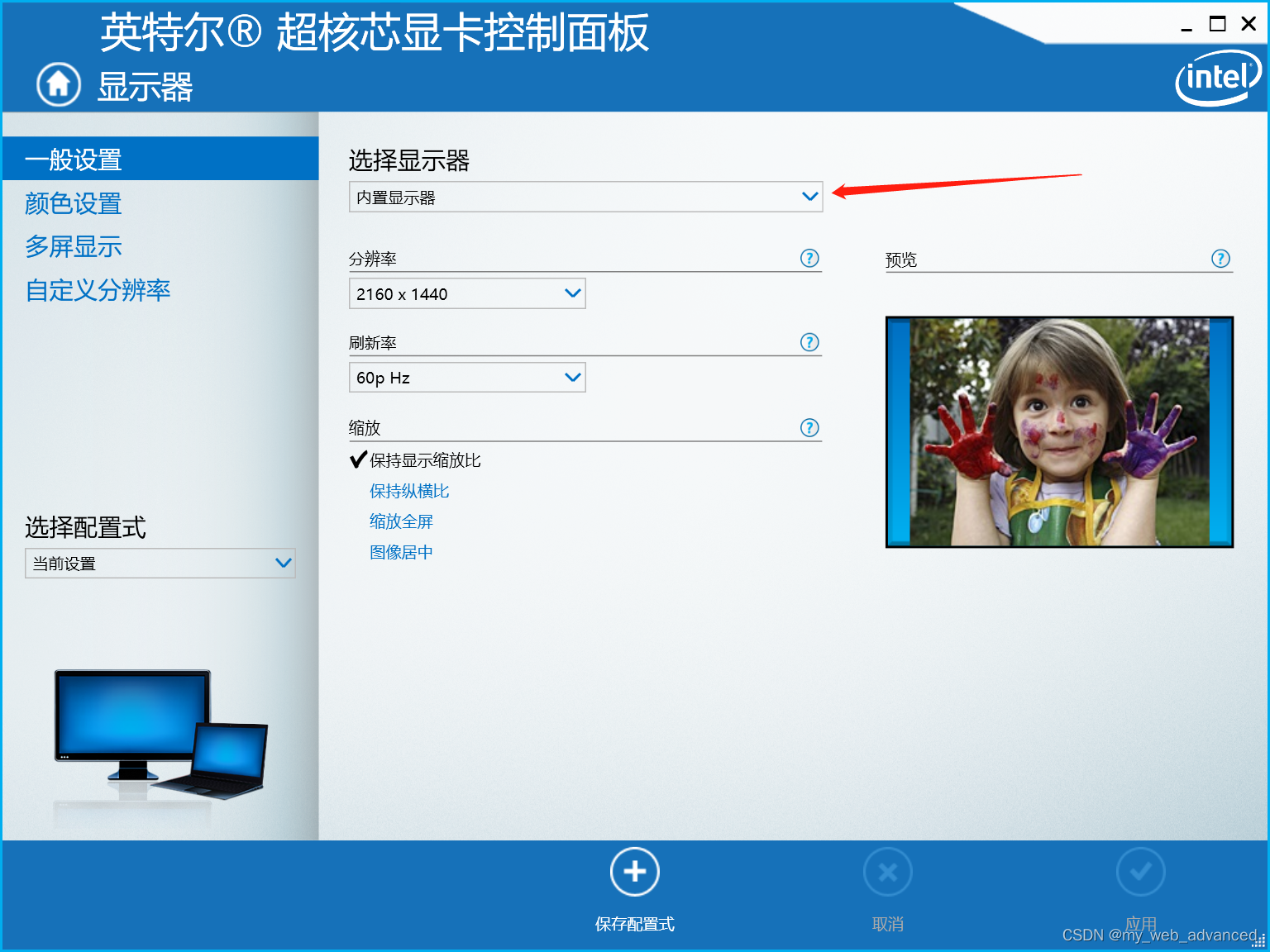Click the 英特尔 超核芯显卡控制面板 title
The width and height of the screenshot is (1270, 952).
(375, 33)
